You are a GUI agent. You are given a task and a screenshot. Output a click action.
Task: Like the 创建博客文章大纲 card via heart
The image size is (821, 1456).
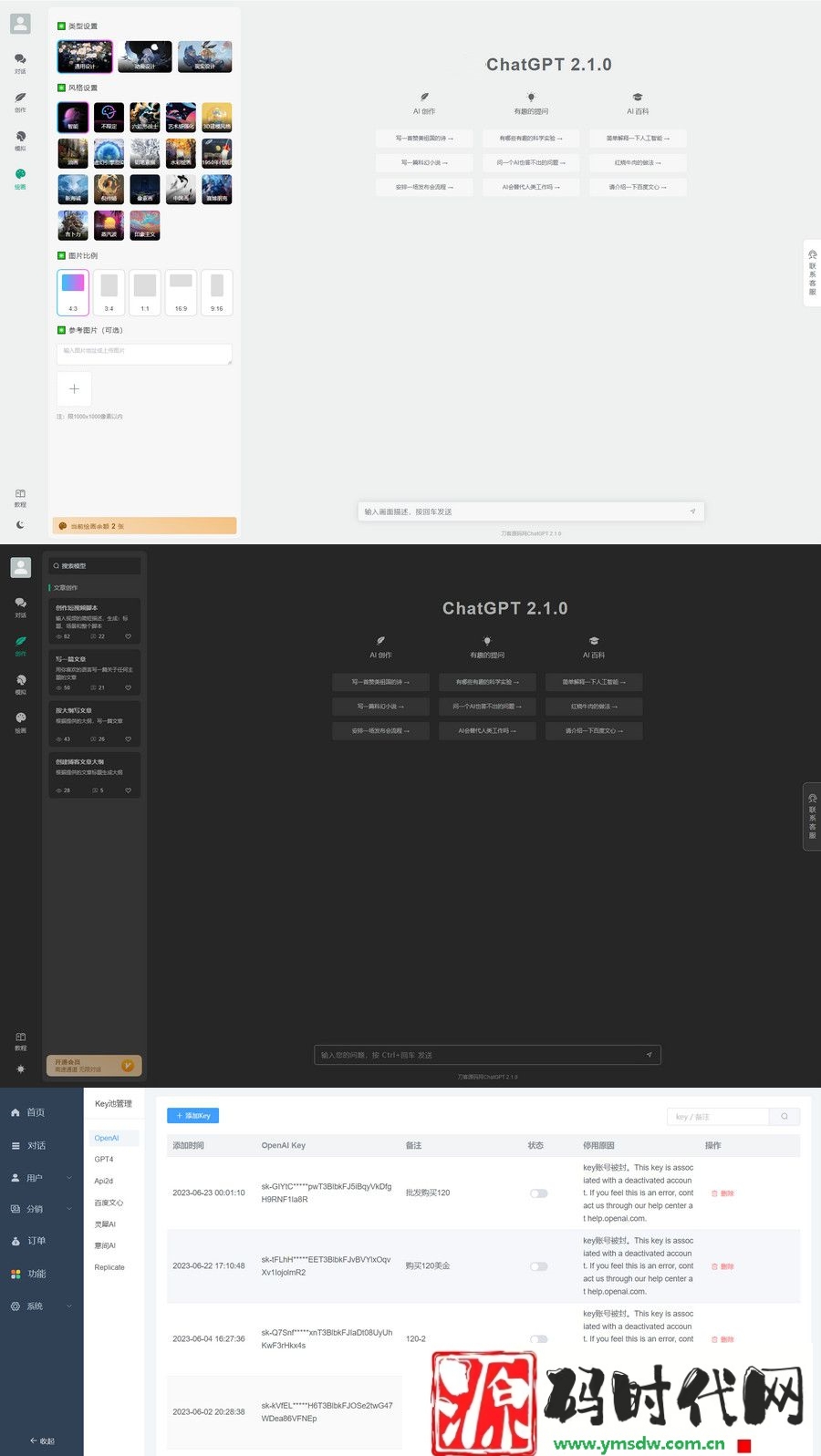coord(128,790)
